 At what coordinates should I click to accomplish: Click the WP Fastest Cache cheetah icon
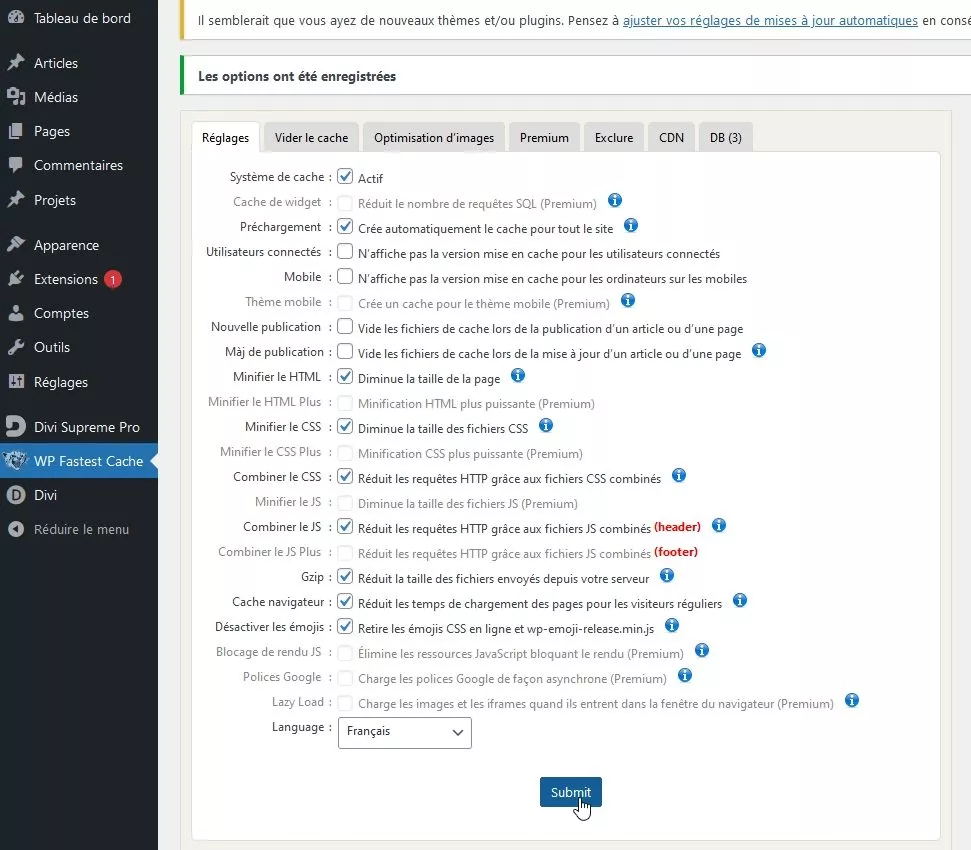pyautogui.click(x=15, y=461)
